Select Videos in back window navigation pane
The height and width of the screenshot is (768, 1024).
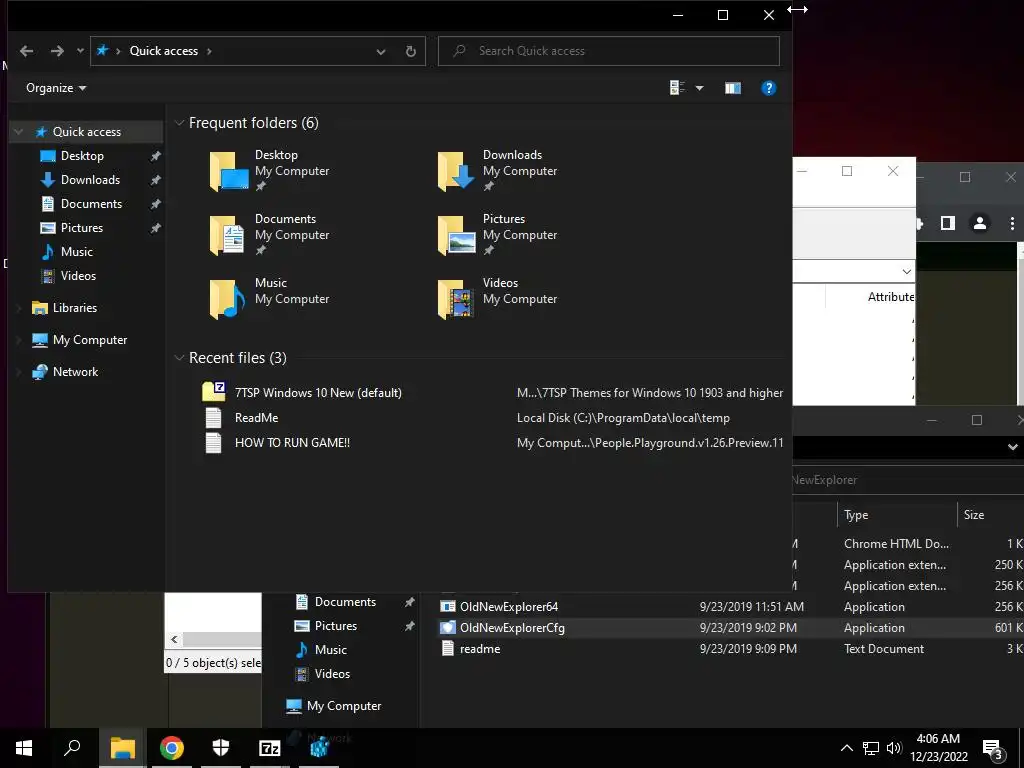pyautogui.click(x=332, y=673)
